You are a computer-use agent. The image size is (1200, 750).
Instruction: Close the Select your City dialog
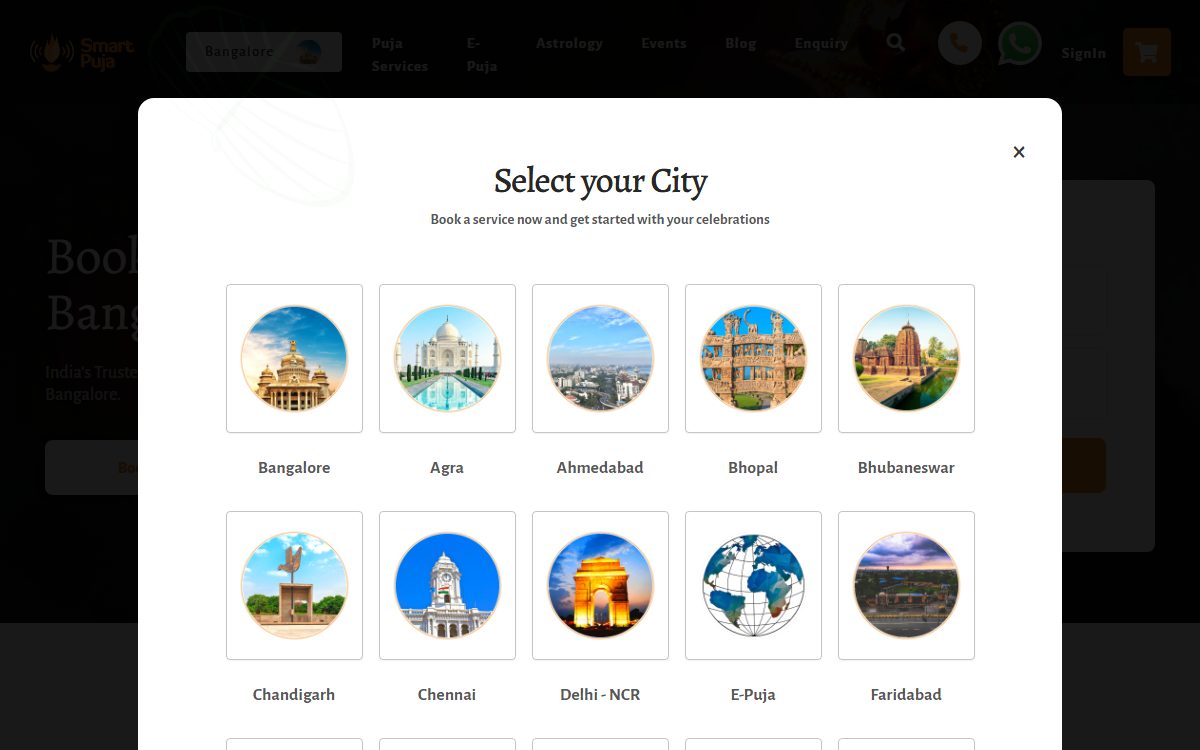(x=1019, y=152)
